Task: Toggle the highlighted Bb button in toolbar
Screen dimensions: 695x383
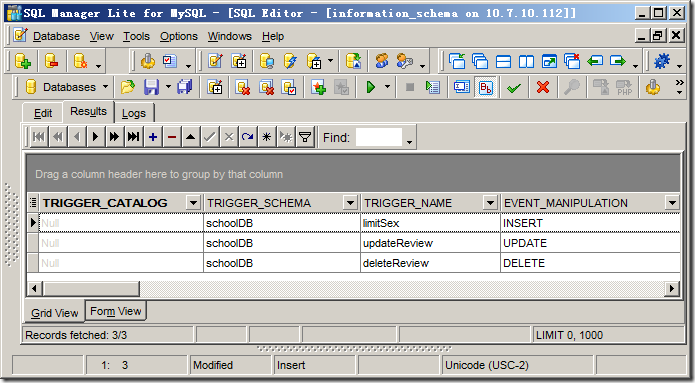Action: (x=485, y=87)
